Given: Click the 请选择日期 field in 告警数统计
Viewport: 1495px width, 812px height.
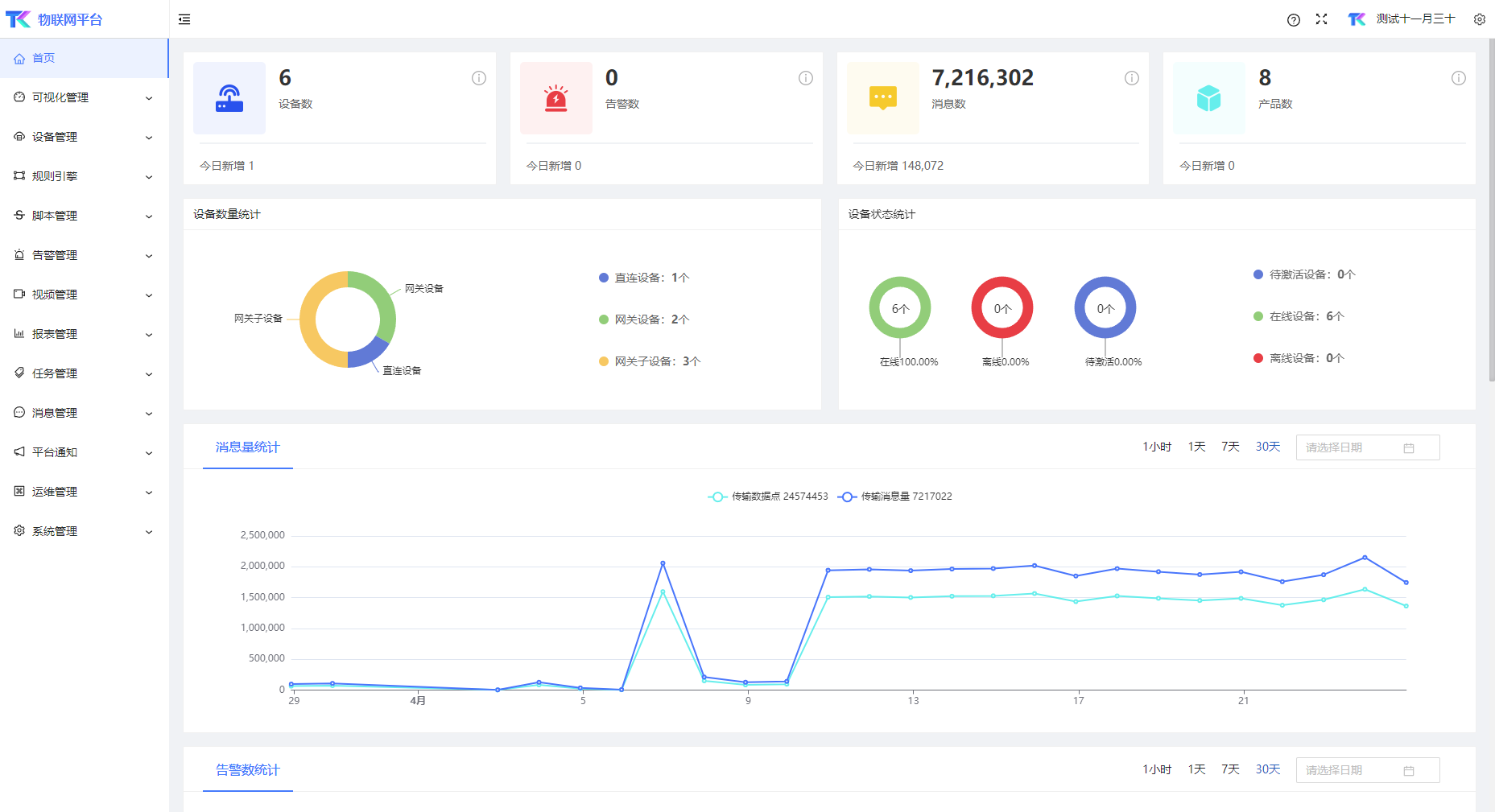Looking at the screenshot, I should click(x=1368, y=770).
